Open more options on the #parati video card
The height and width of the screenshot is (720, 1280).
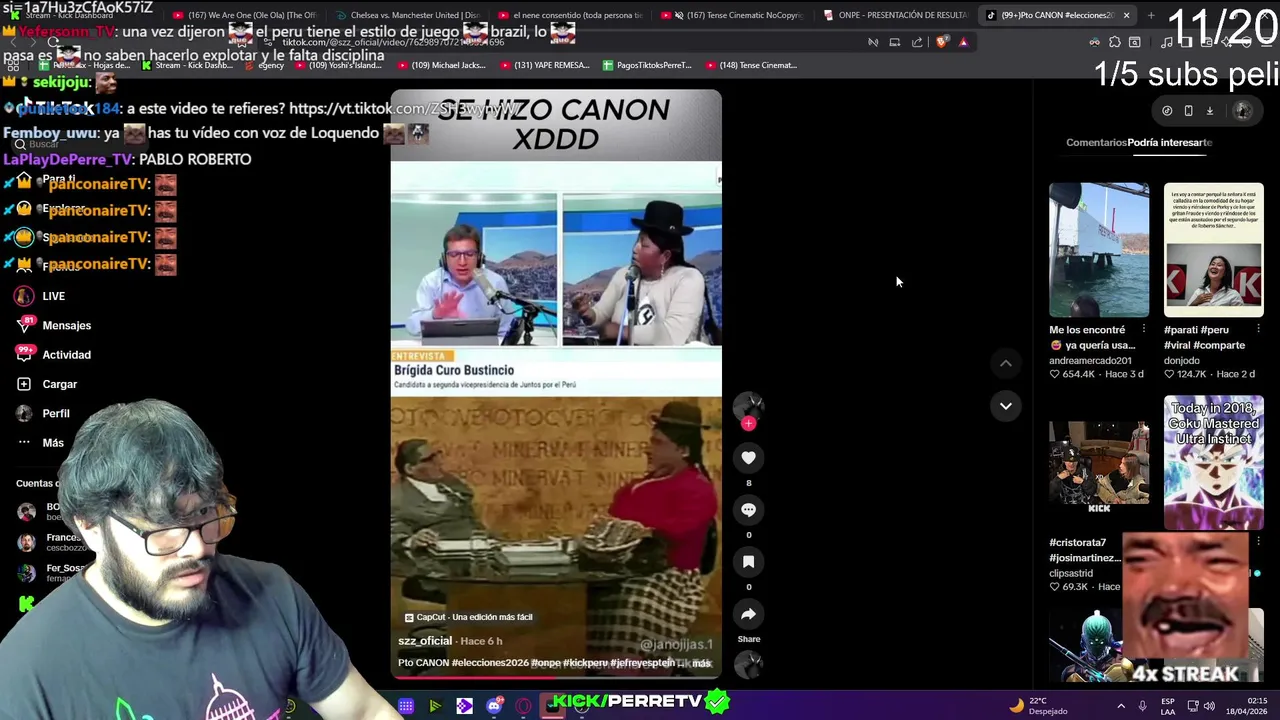[x=1258, y=329]
